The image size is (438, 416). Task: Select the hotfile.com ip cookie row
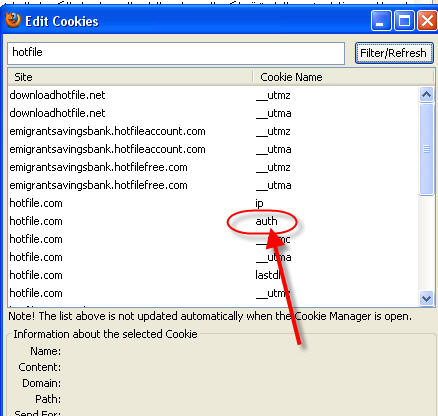coord(213,203)
